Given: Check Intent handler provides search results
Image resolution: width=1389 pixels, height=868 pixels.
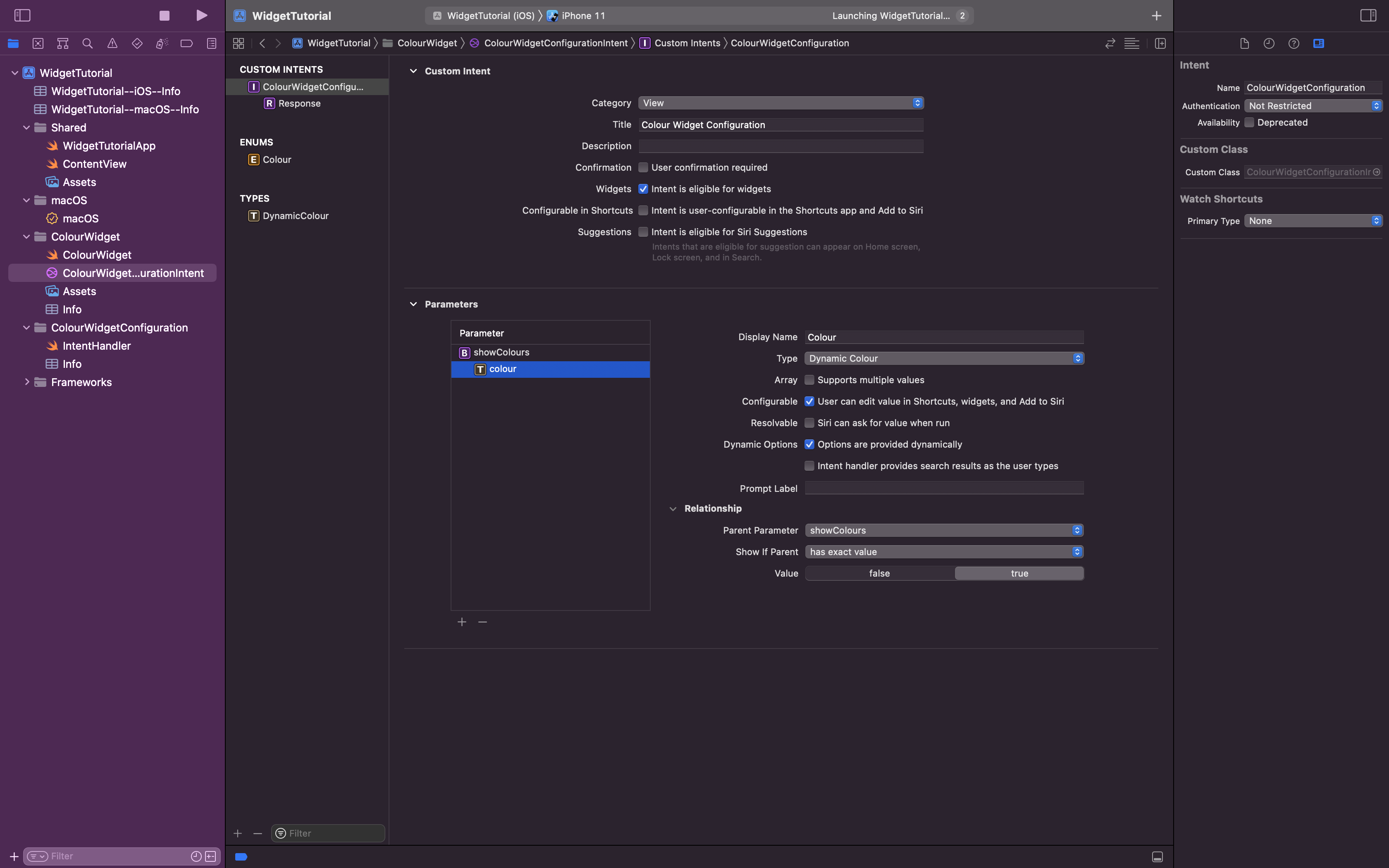Looking at the screenshot, I should pyautogui.click(x=809, y=465).
